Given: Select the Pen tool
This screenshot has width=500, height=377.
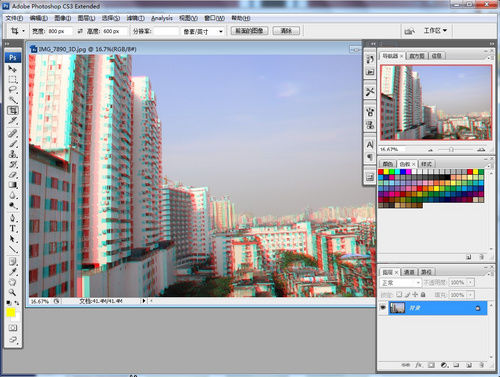Looking at the screenshot, I should 13,218.
